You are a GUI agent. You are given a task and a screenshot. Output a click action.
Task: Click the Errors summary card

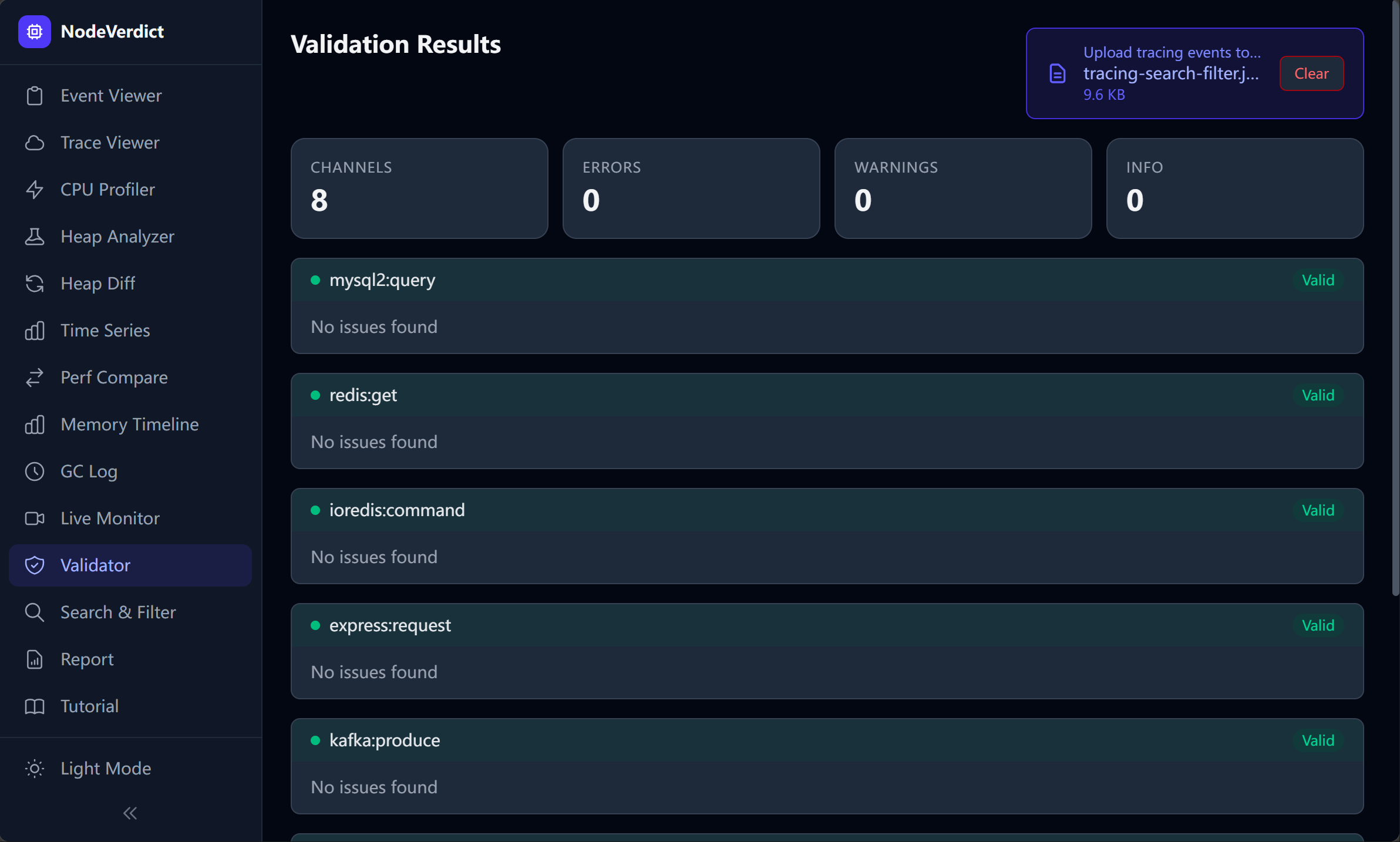[691, 188]
